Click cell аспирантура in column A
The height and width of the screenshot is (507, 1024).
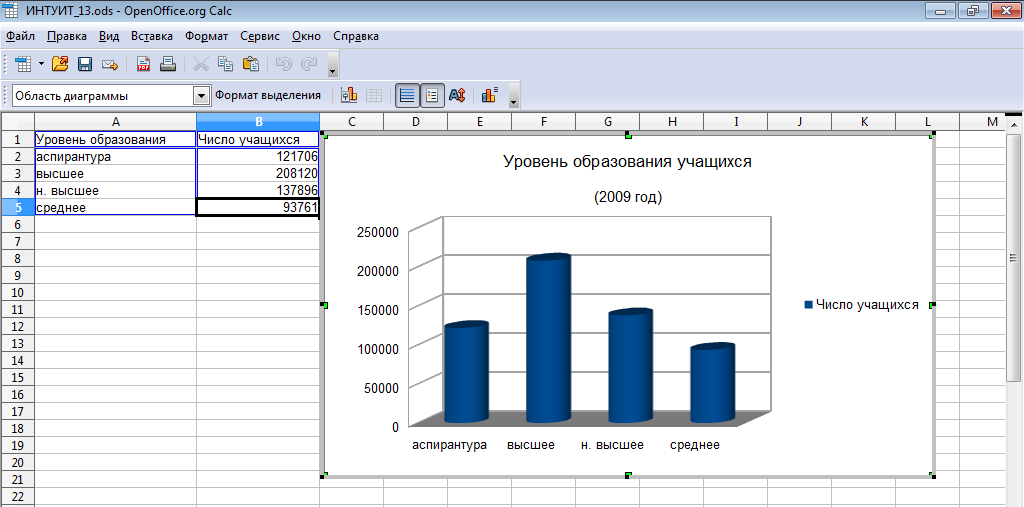(x=116, y=157)
